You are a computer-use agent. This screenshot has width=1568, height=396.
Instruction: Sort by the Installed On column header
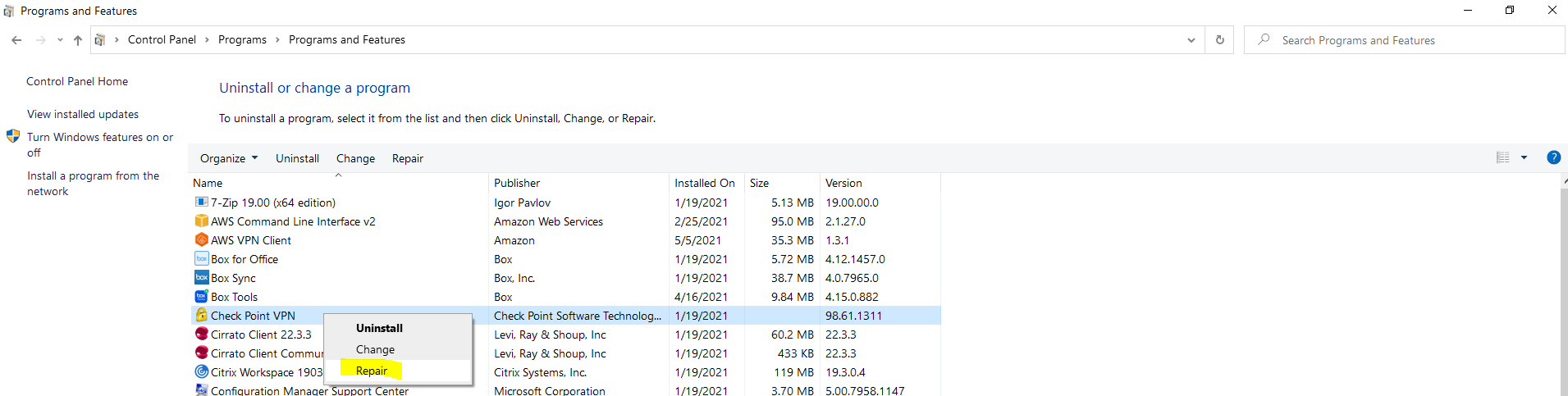point(706,183)
